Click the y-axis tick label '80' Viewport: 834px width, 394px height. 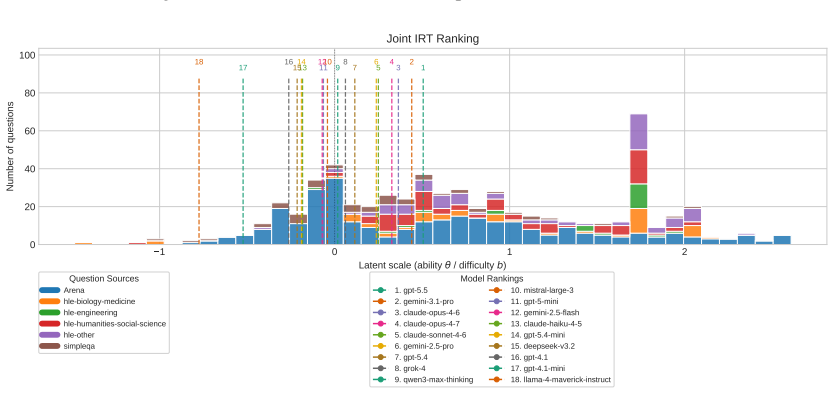click(30, 94)
